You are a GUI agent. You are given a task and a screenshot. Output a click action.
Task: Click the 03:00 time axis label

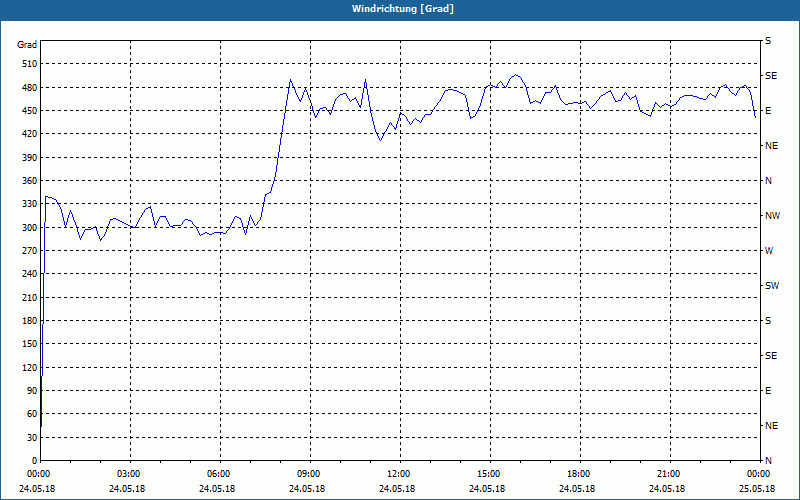[x=130, y=474]
